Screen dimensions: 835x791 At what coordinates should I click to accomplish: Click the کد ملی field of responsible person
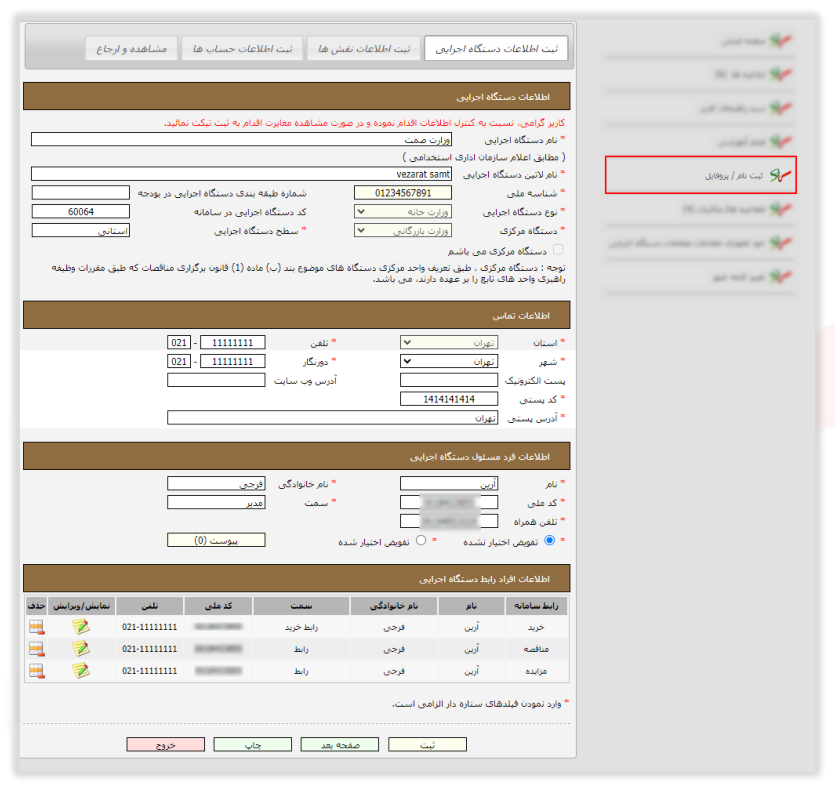click(449, 502)
